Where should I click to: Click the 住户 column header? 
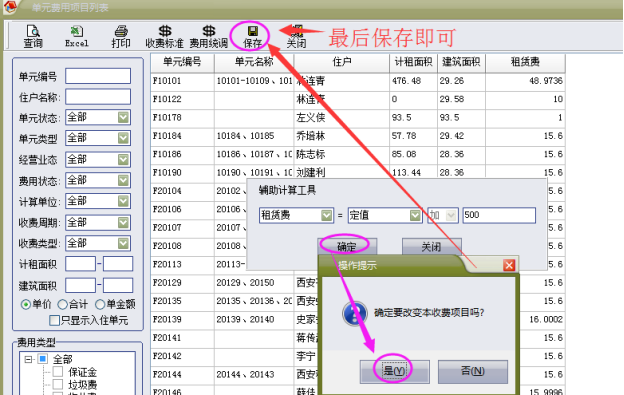coord(341,62)
